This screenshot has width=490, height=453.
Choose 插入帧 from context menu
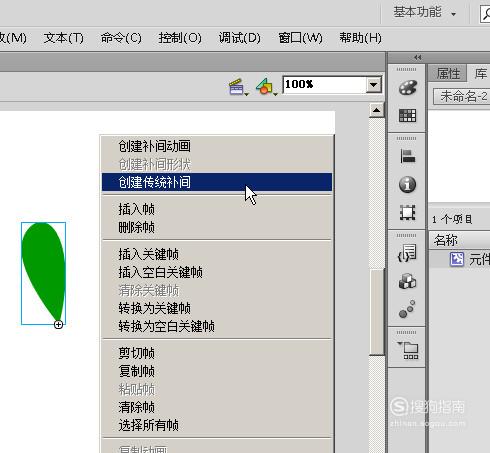pyautogui.click(x=217, y=209)
